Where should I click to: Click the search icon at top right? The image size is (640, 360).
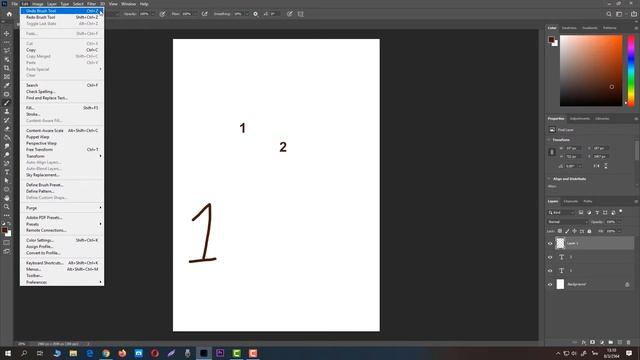click(609, 14)
